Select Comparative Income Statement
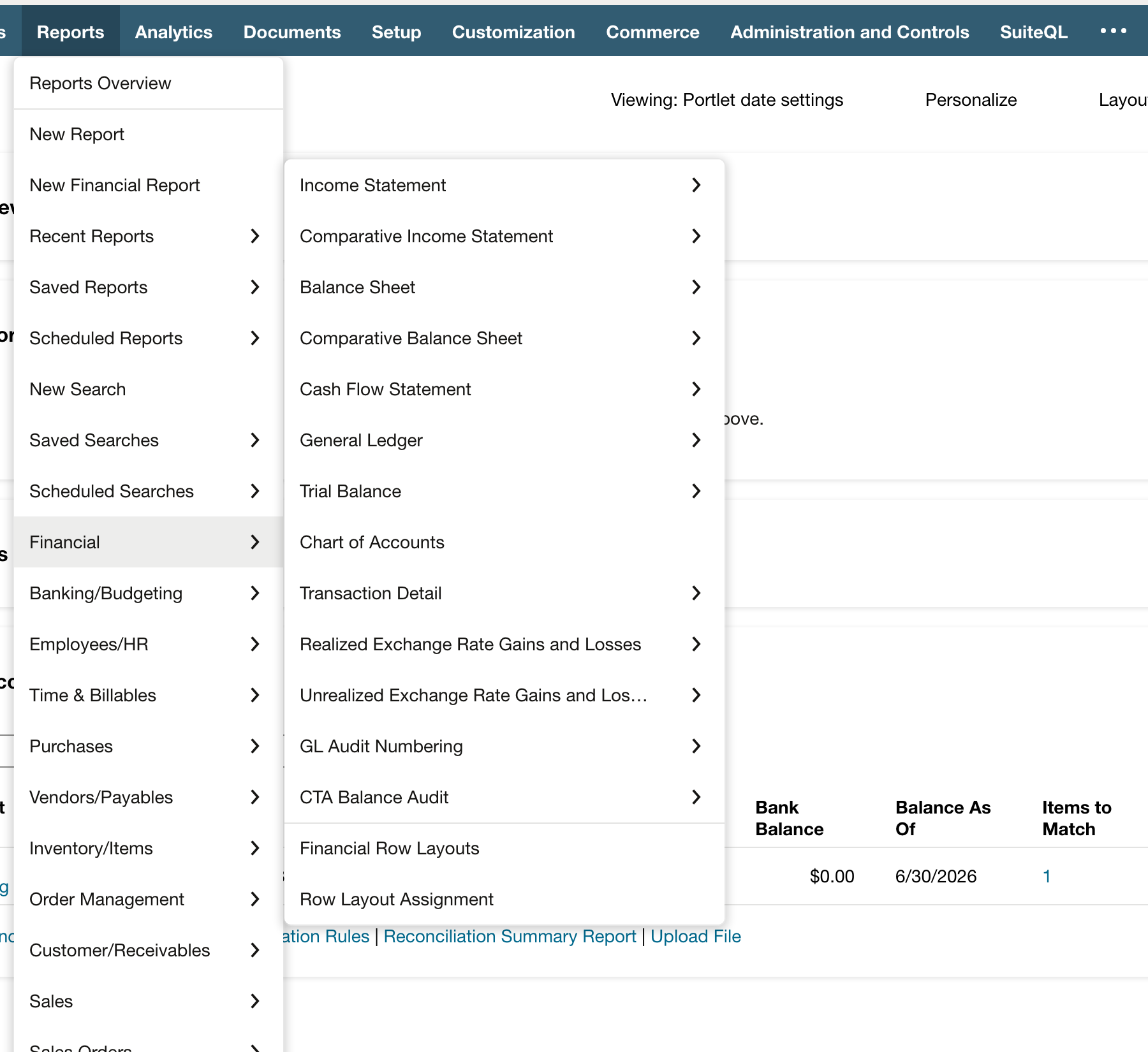 pos(504,237)
